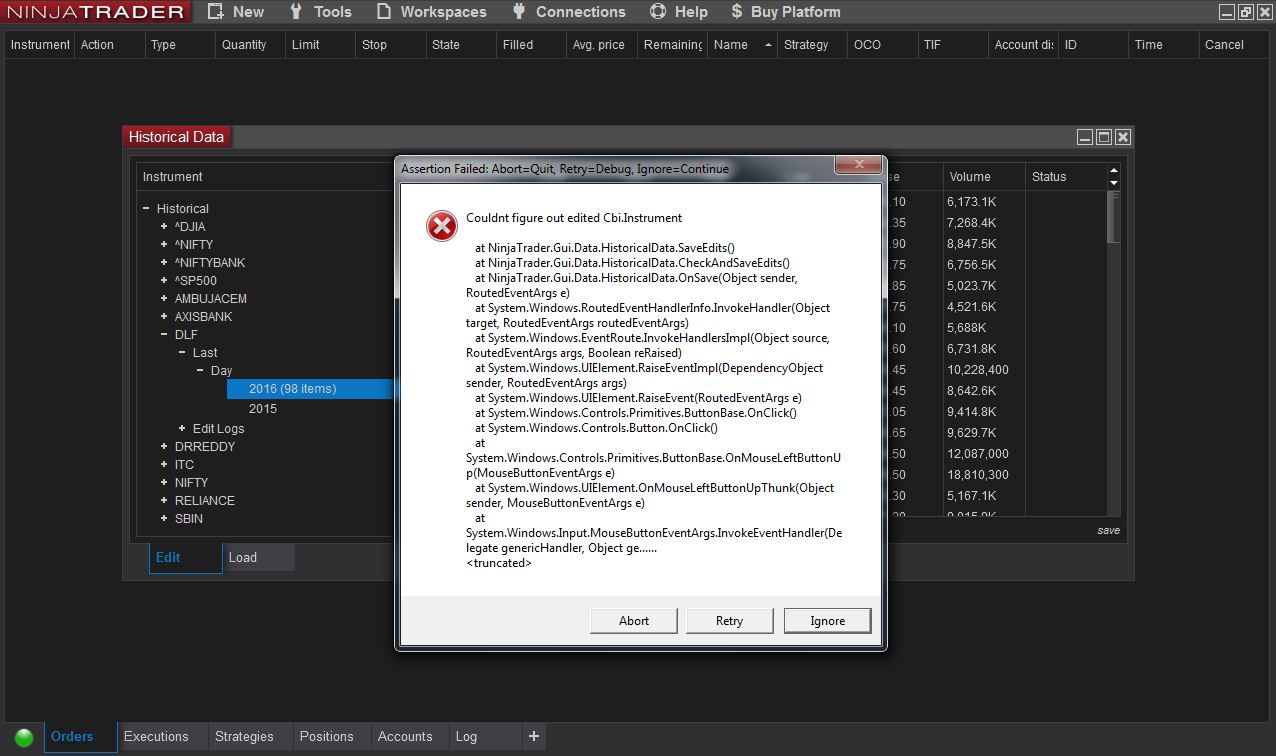Expand the AXISBANK tree node
1276x756 pixels.
(x=165, y=317)
